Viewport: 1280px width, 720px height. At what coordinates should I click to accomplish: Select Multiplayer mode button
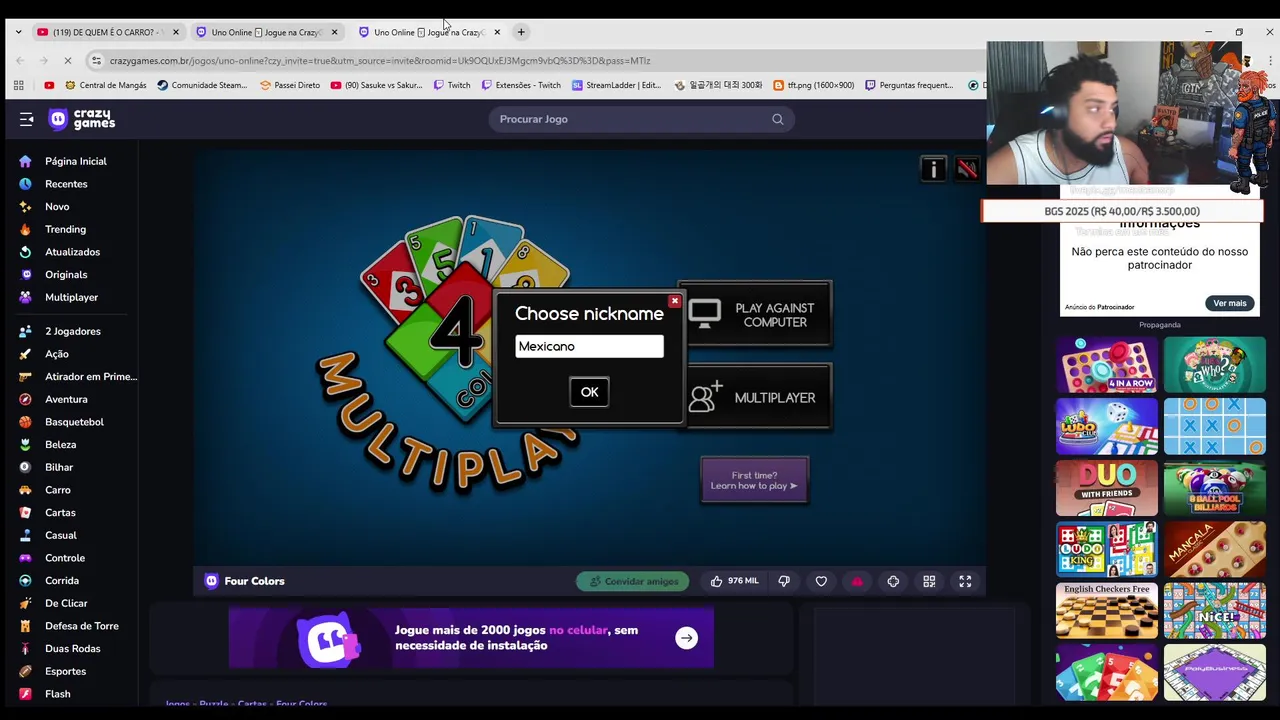tap(756, 397)
